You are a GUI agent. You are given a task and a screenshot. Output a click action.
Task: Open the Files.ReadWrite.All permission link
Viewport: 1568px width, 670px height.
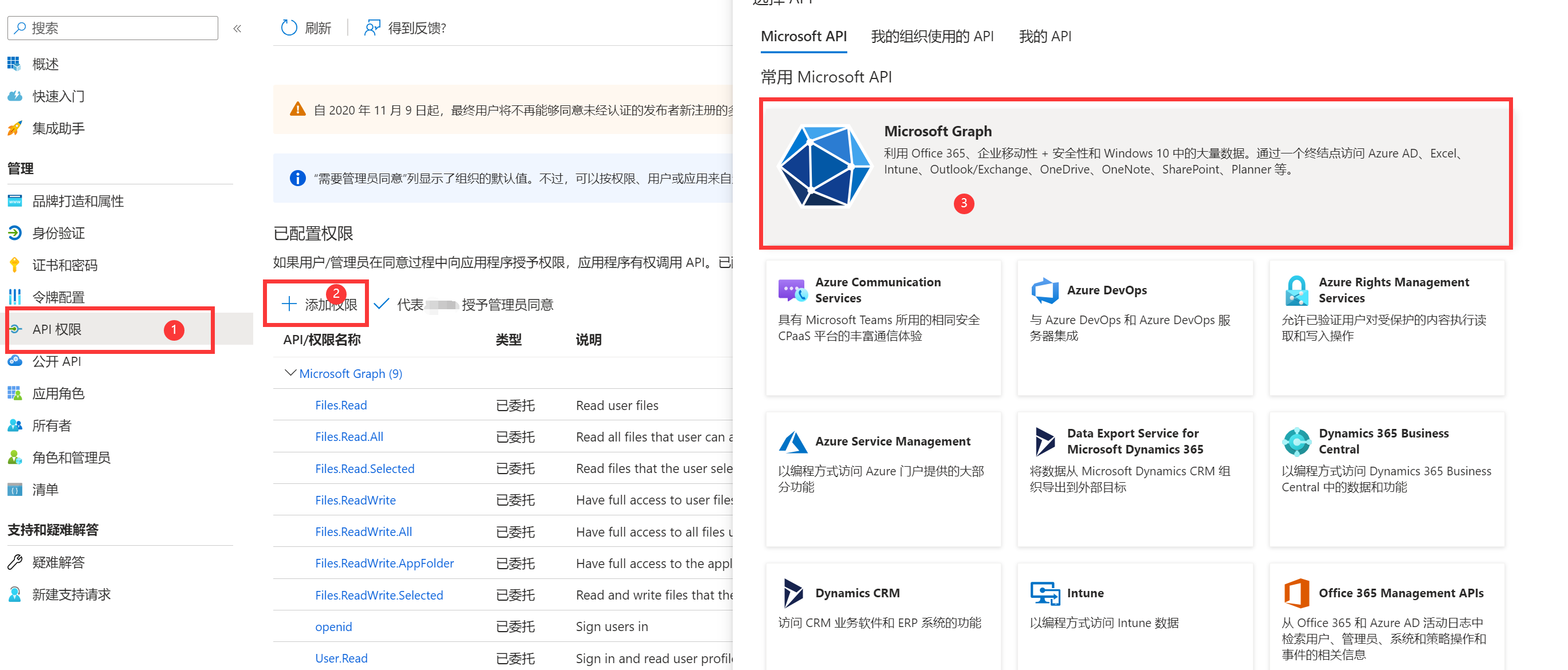point(363,532)
